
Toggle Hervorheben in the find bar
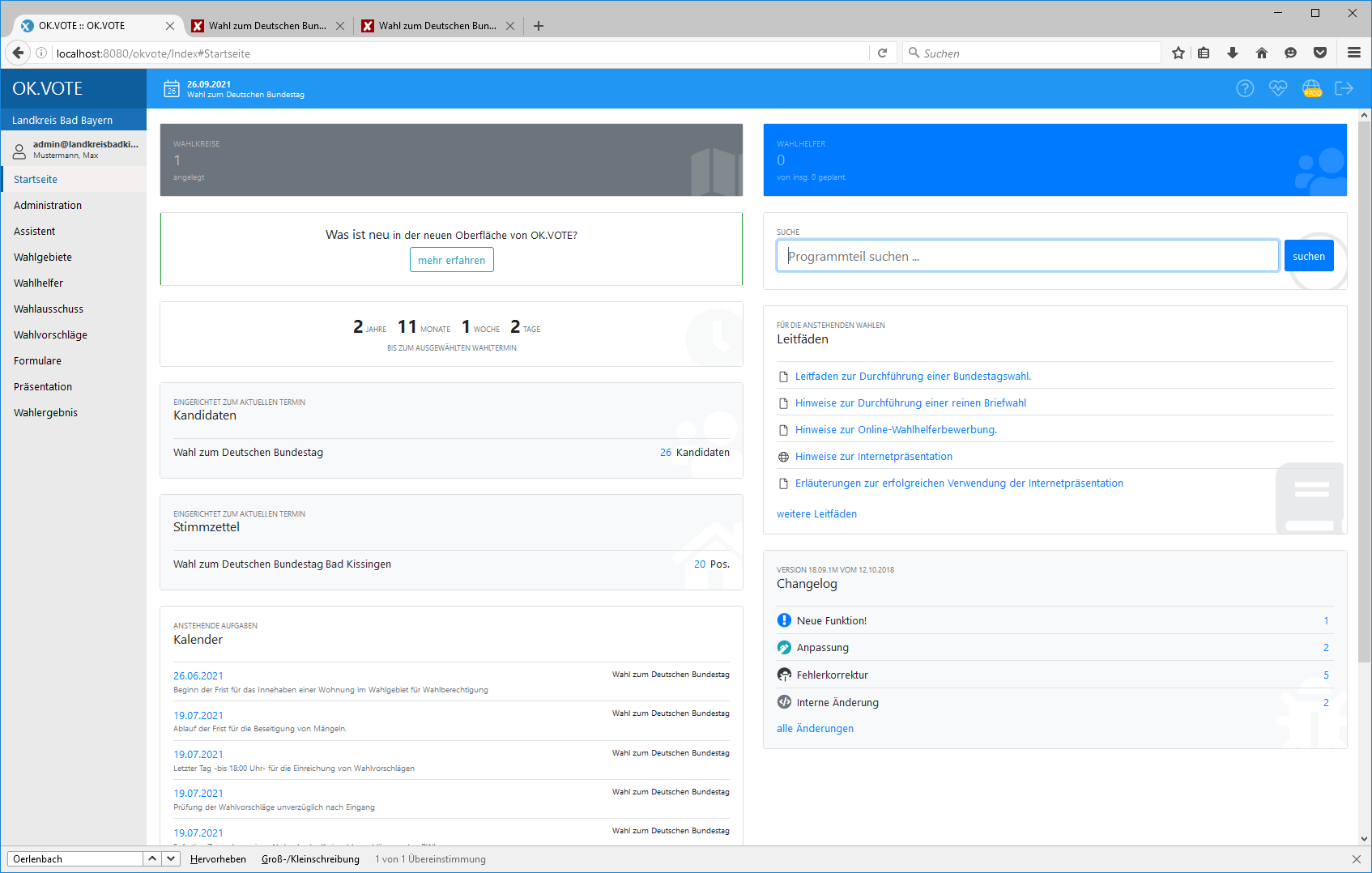pos(218,859)
